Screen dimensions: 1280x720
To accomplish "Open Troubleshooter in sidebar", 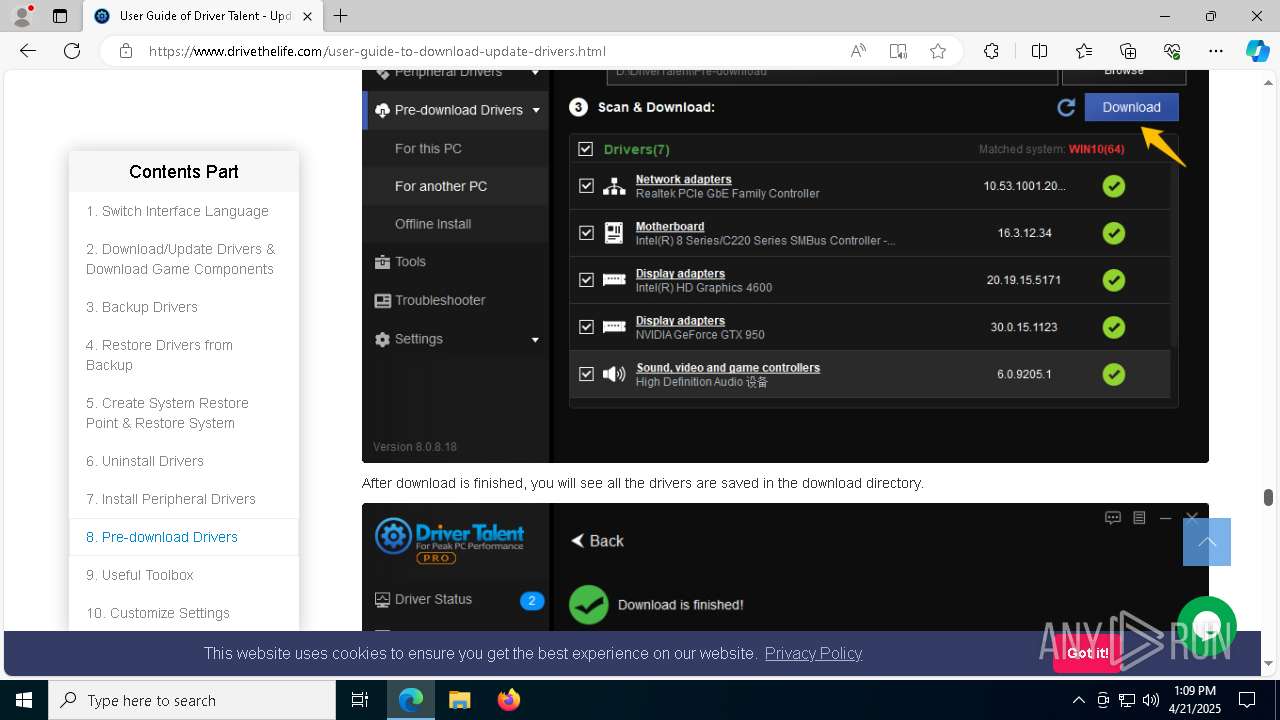I will tap(429, 300).
